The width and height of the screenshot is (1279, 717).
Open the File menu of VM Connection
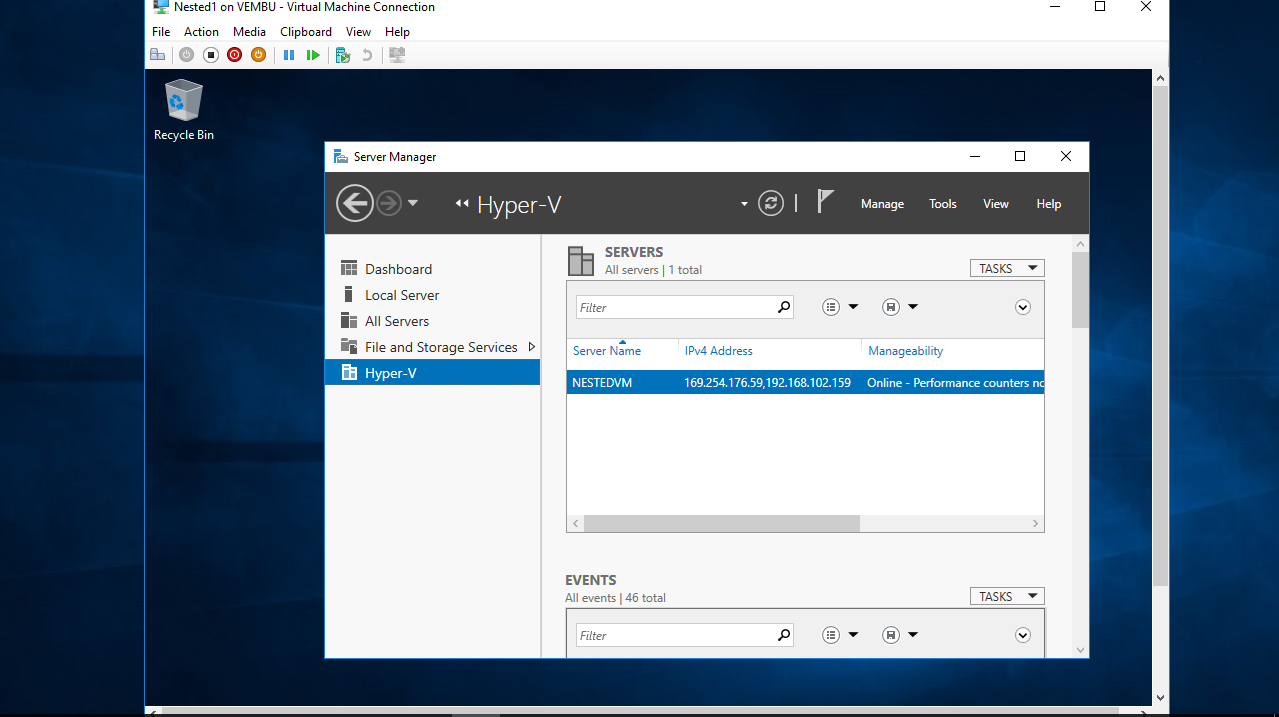click(x=161, y=32)
